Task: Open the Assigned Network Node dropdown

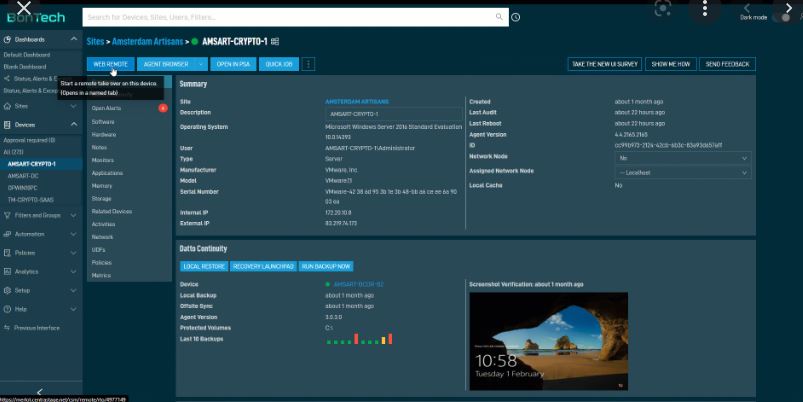Action: pyautogui.click(x=683, y=173)
